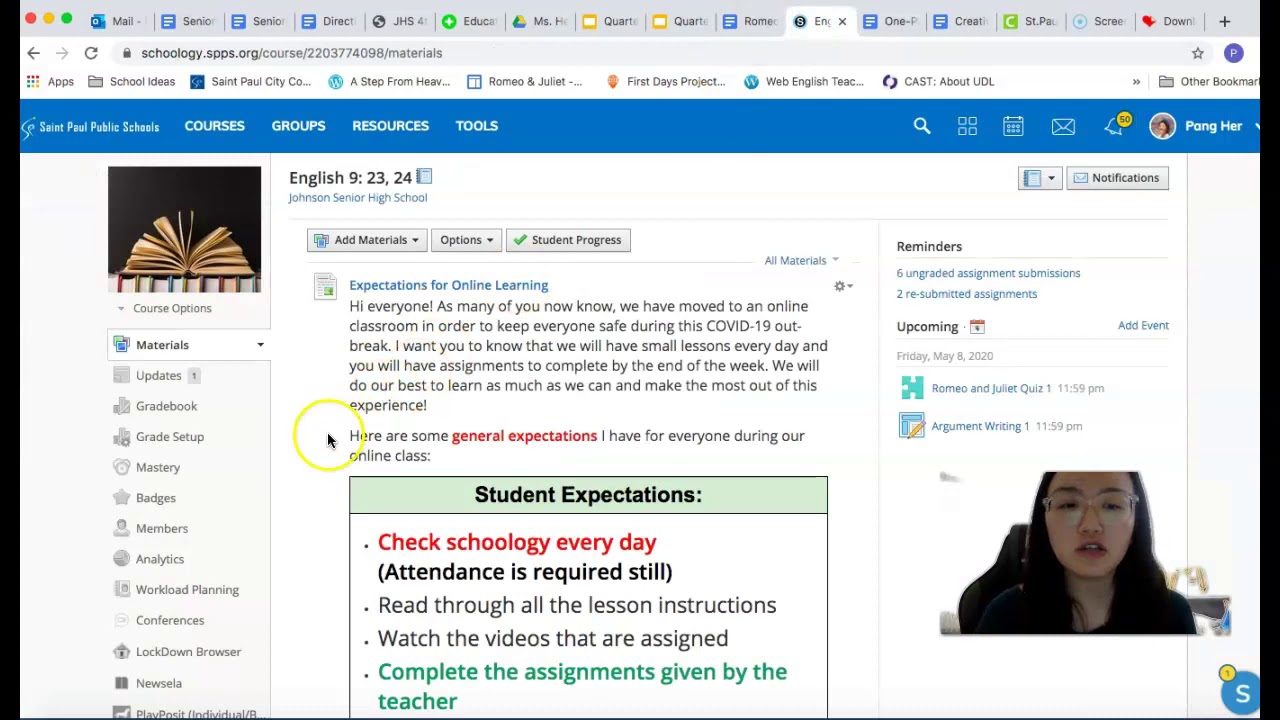
Task: Open Members in sidebar
Action: click(x=161, y=528)
